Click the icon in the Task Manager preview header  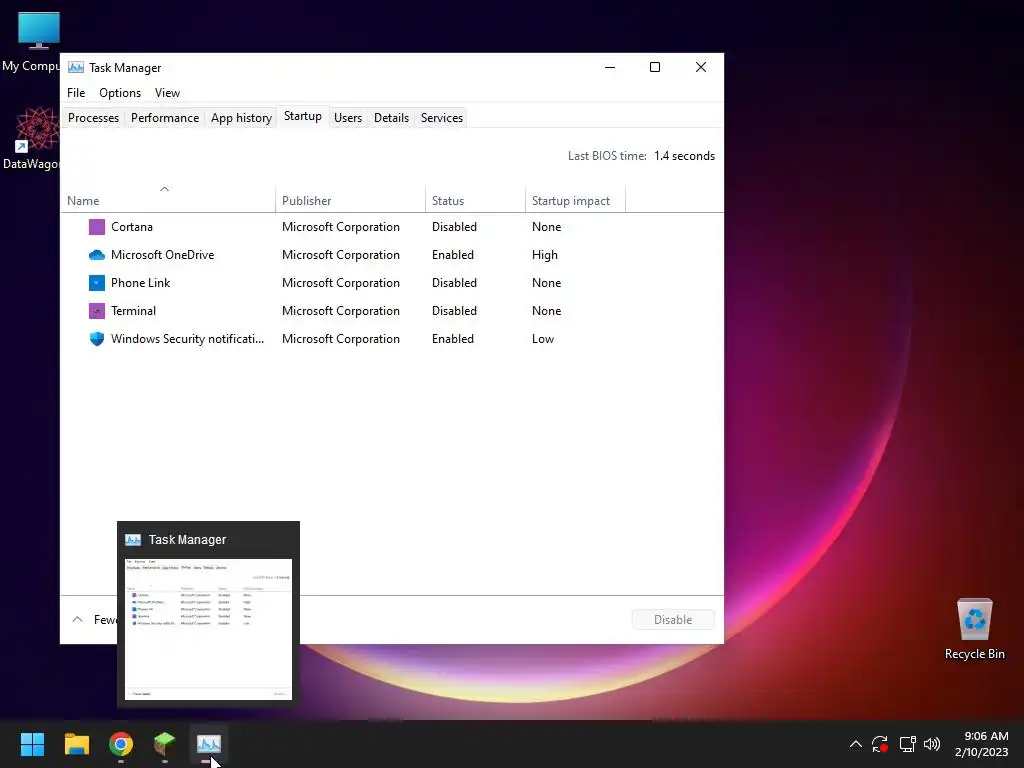point(133,540)
